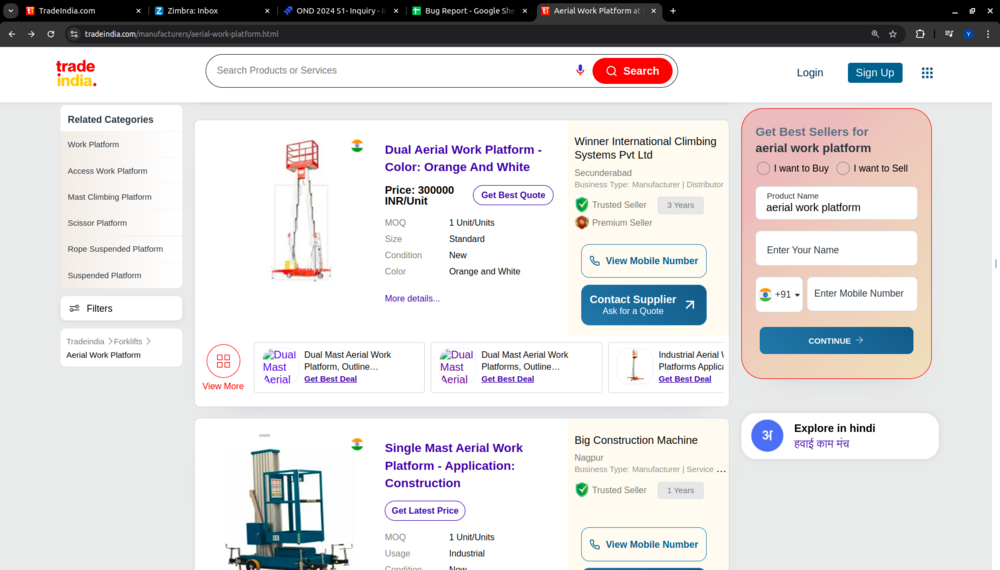This screenshot has width=1000, height=570.
Task: Click the Premium Seller badge icon
Action: (x=582, y=223)
